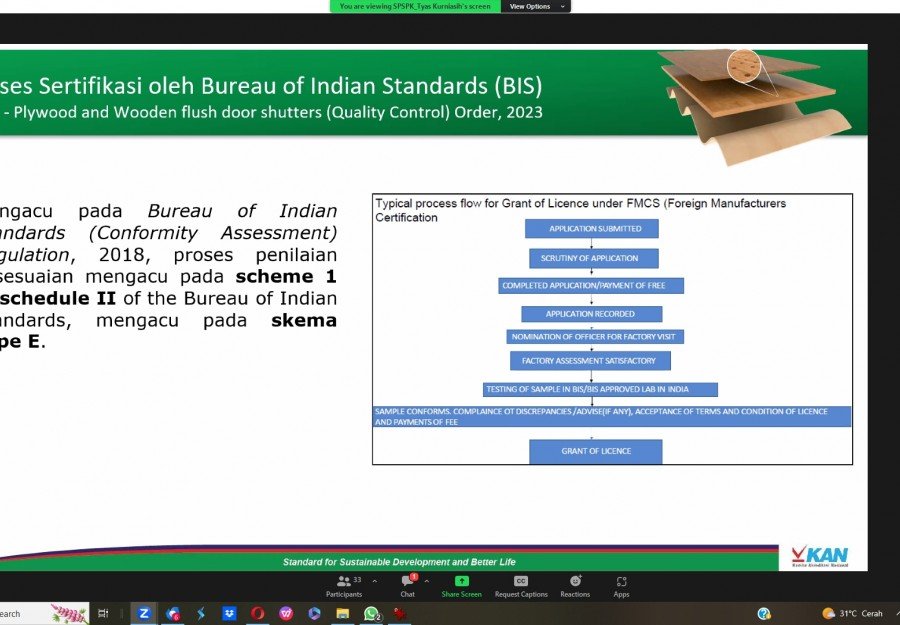Click the NOMINATION OF OFFICER FOR FACTORY VISIT box

595,337
